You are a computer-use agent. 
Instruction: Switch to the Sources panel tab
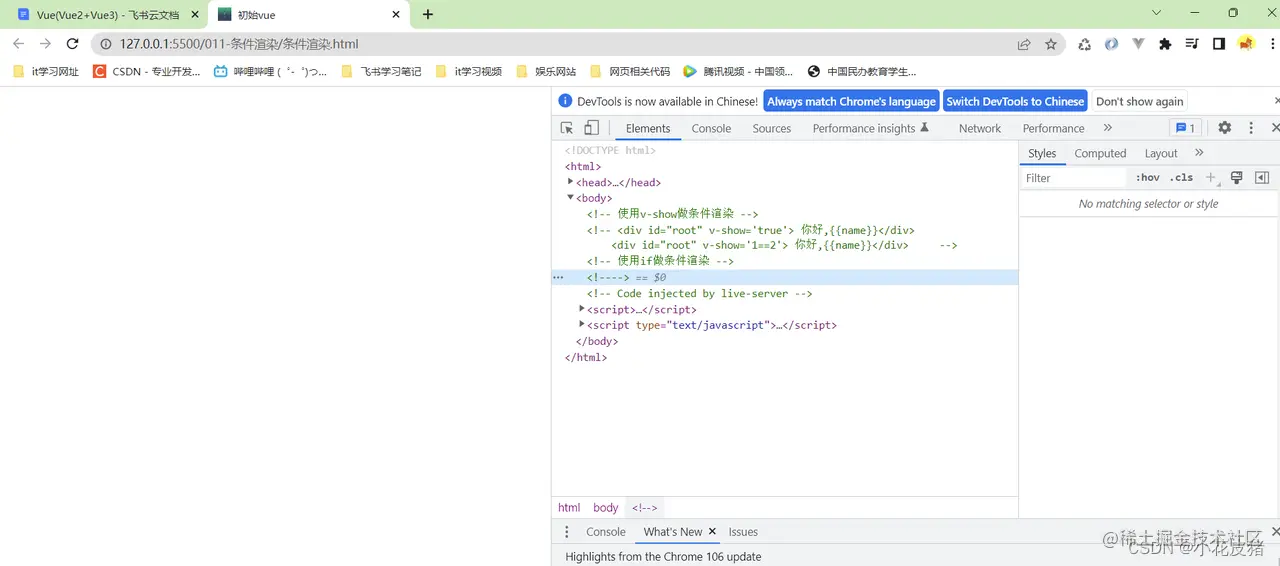tap(771, 128)
